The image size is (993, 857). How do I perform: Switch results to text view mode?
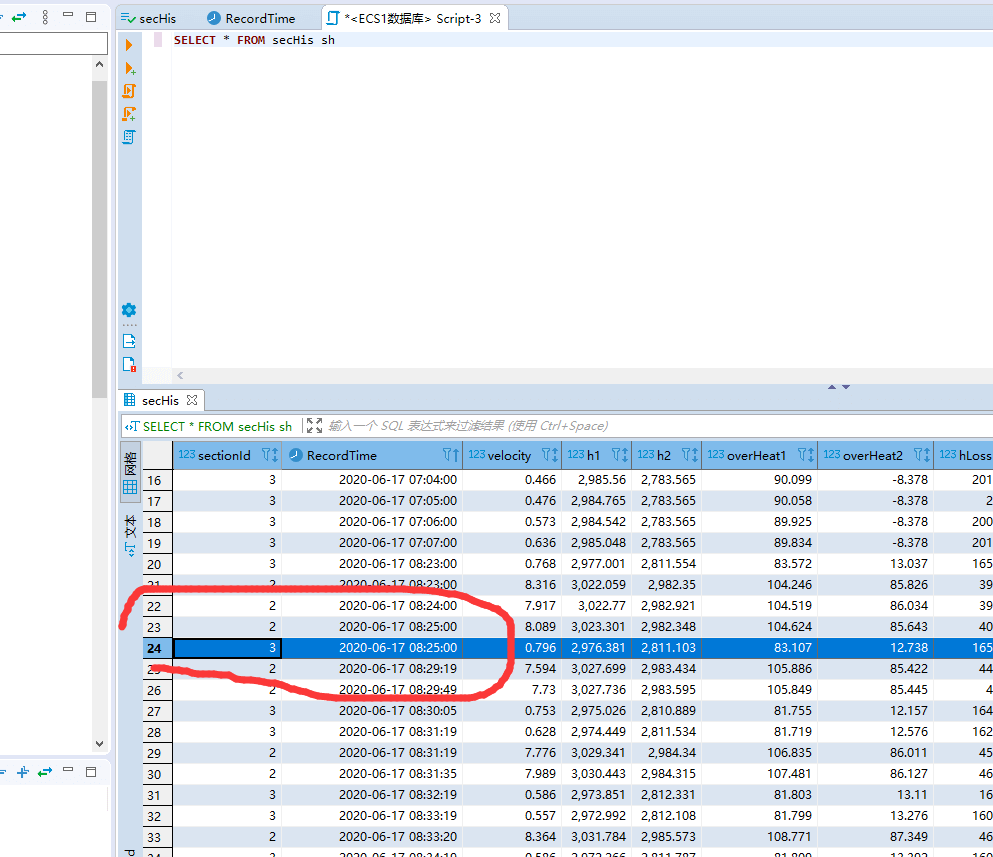[x=130, y=537]
